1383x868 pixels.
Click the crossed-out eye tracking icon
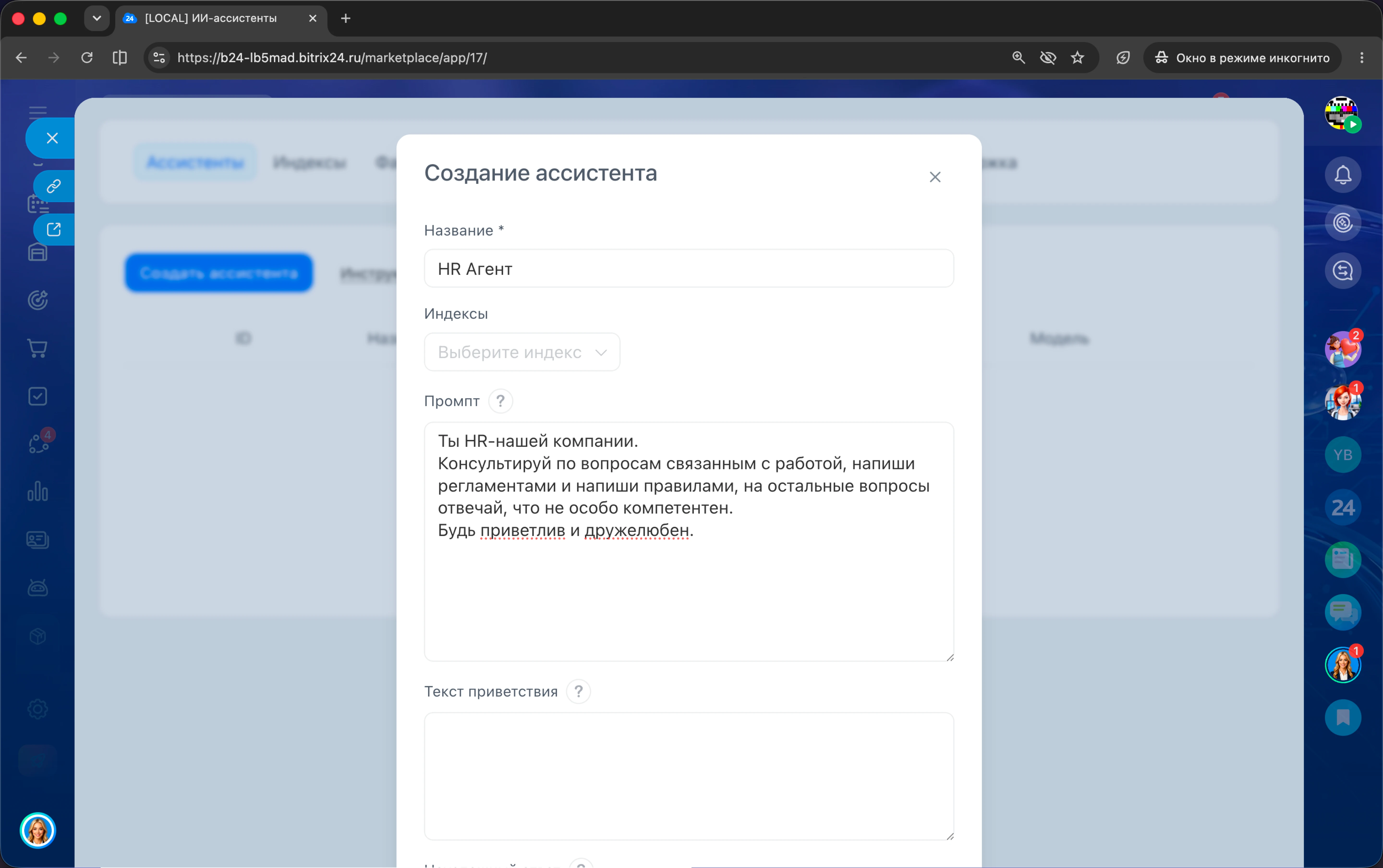(1048, 57)
